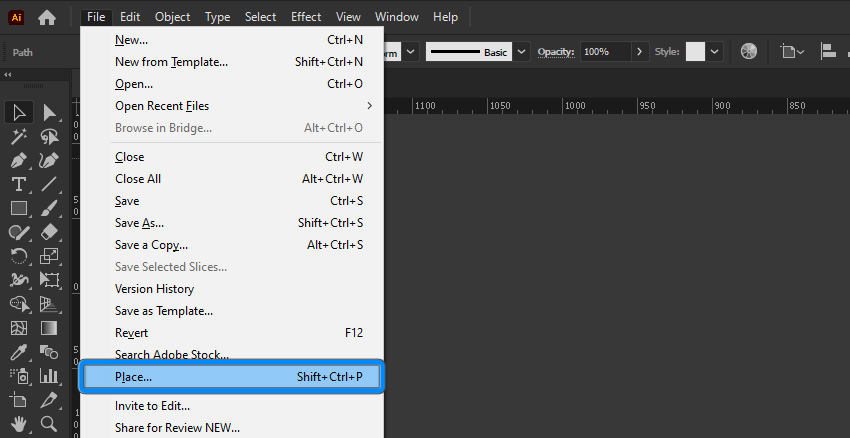Expand the Opacity value arrow
The height and width of the screenshot is (438, 850).
[x=640, y=52]
